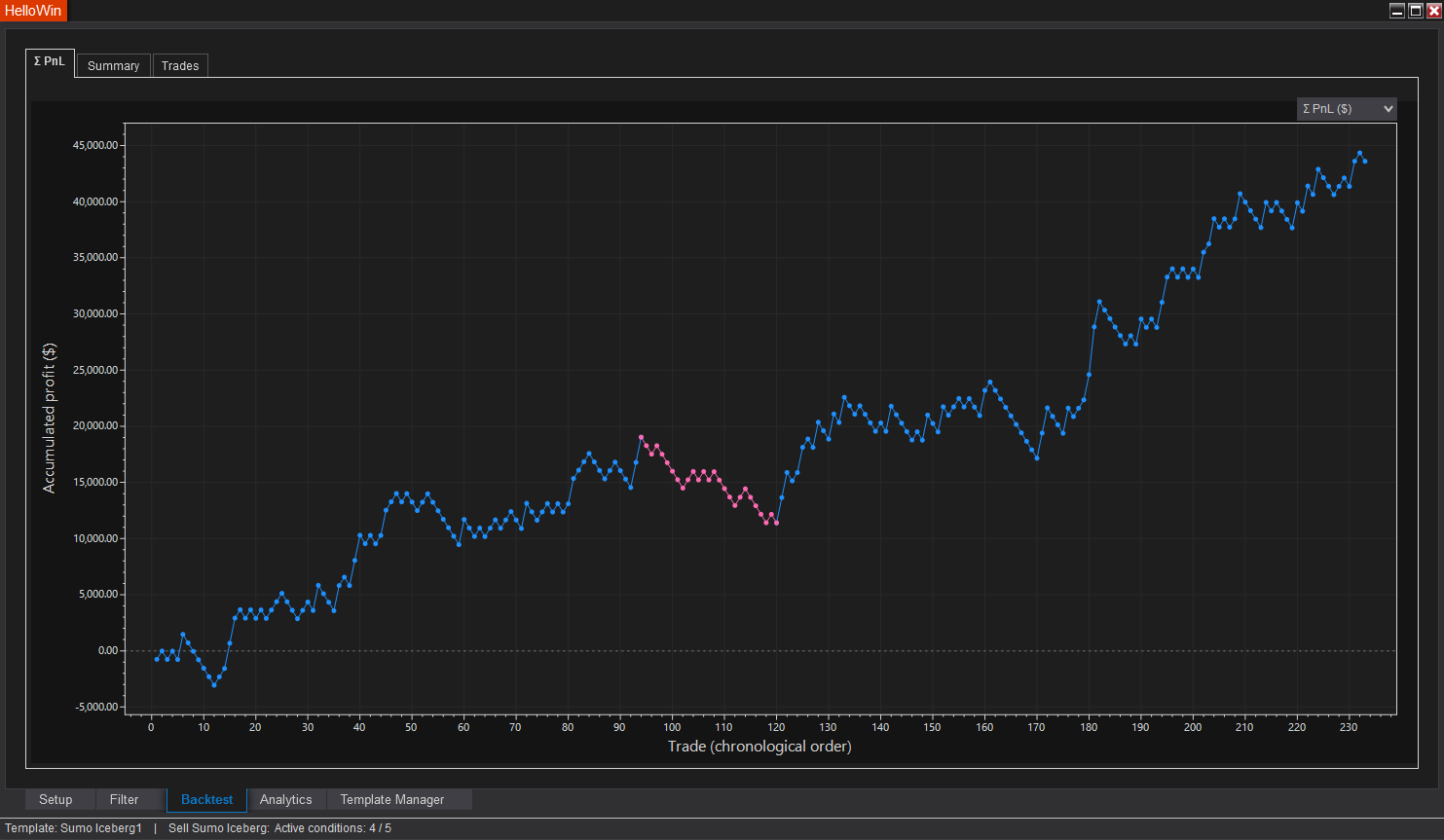The image size is (1444, 840).
Task: Click the 230 x-axis tick label
Action: 1349,727
